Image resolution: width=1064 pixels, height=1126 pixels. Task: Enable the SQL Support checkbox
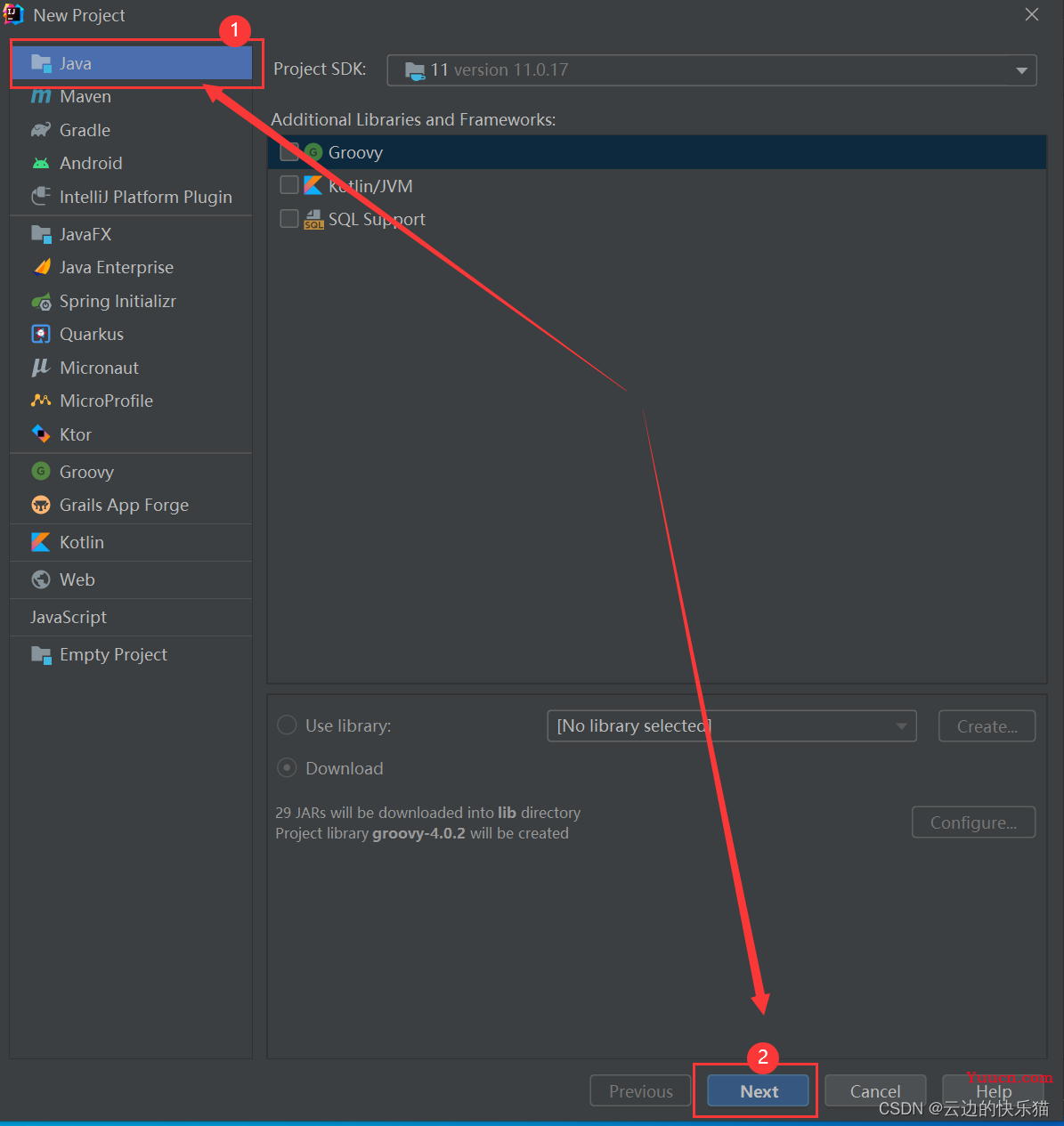click(289, 218)
